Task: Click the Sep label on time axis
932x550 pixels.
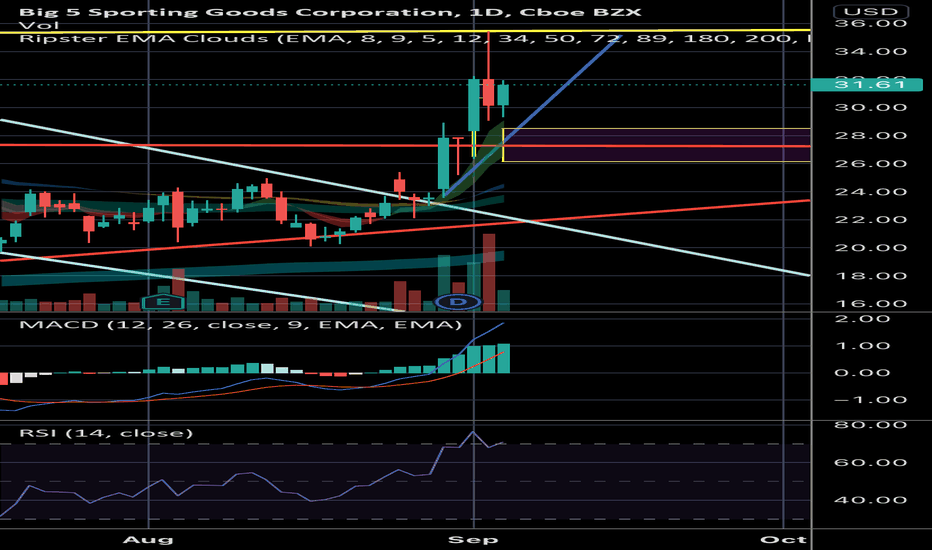Action: 473,540
